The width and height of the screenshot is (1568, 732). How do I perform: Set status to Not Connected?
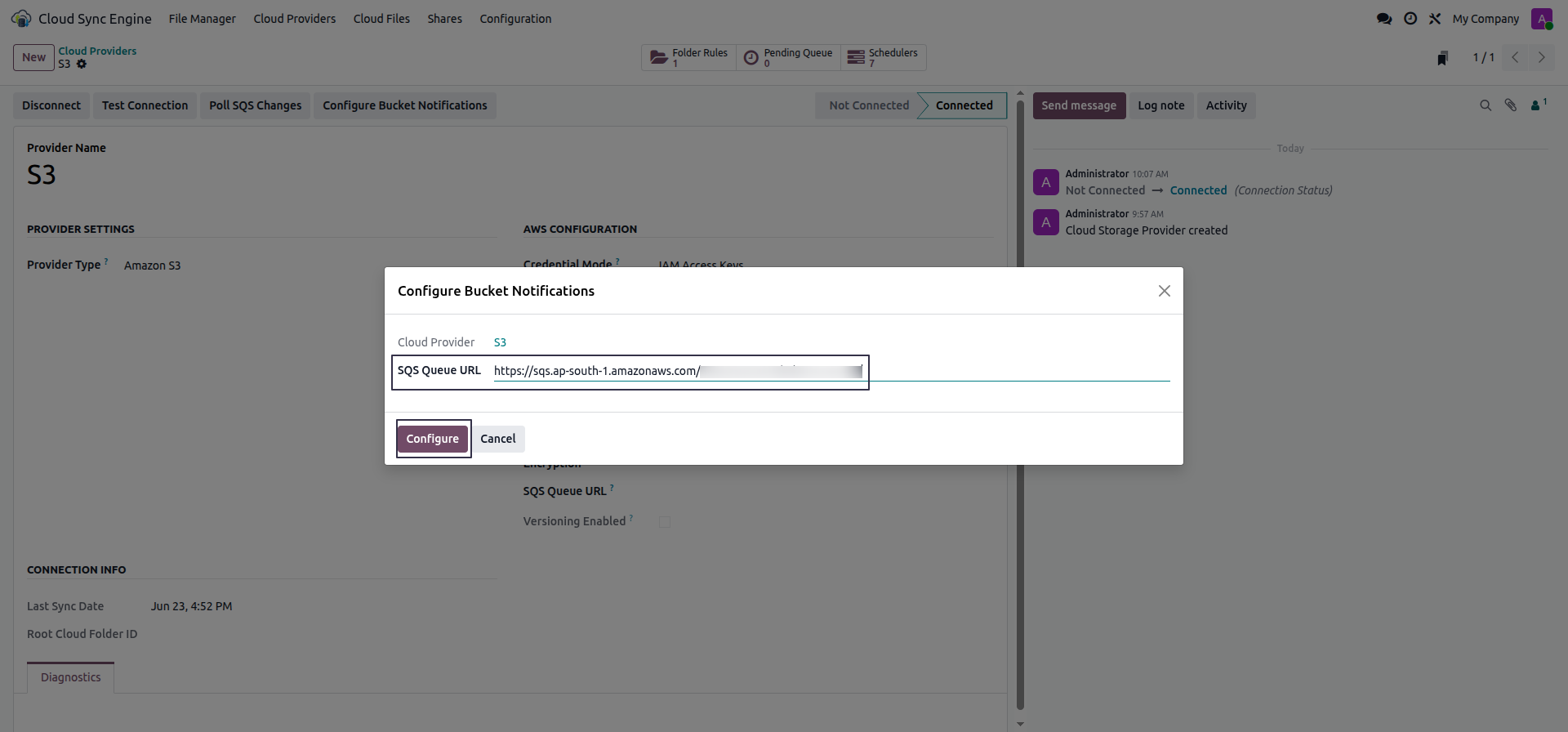869,105
